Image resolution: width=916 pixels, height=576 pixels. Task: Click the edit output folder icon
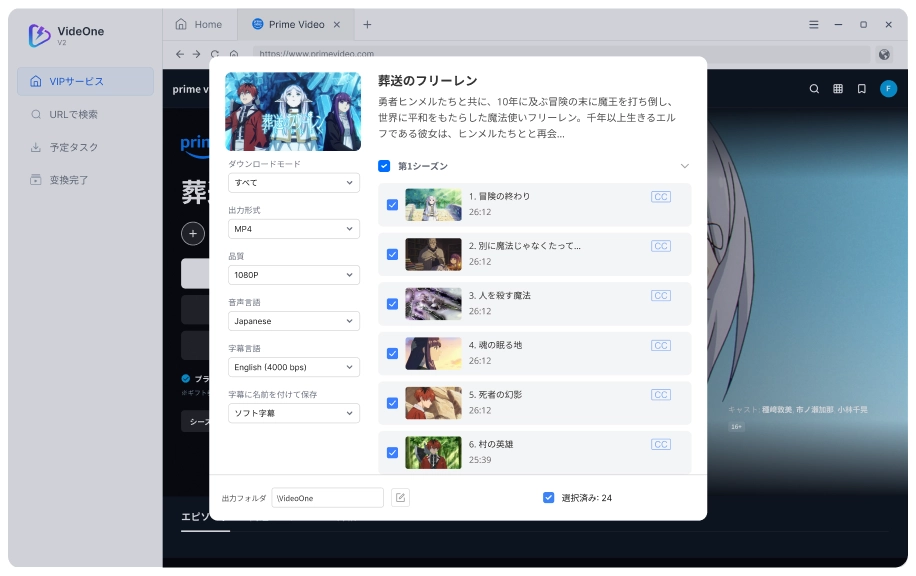click(x=400, y=498)
